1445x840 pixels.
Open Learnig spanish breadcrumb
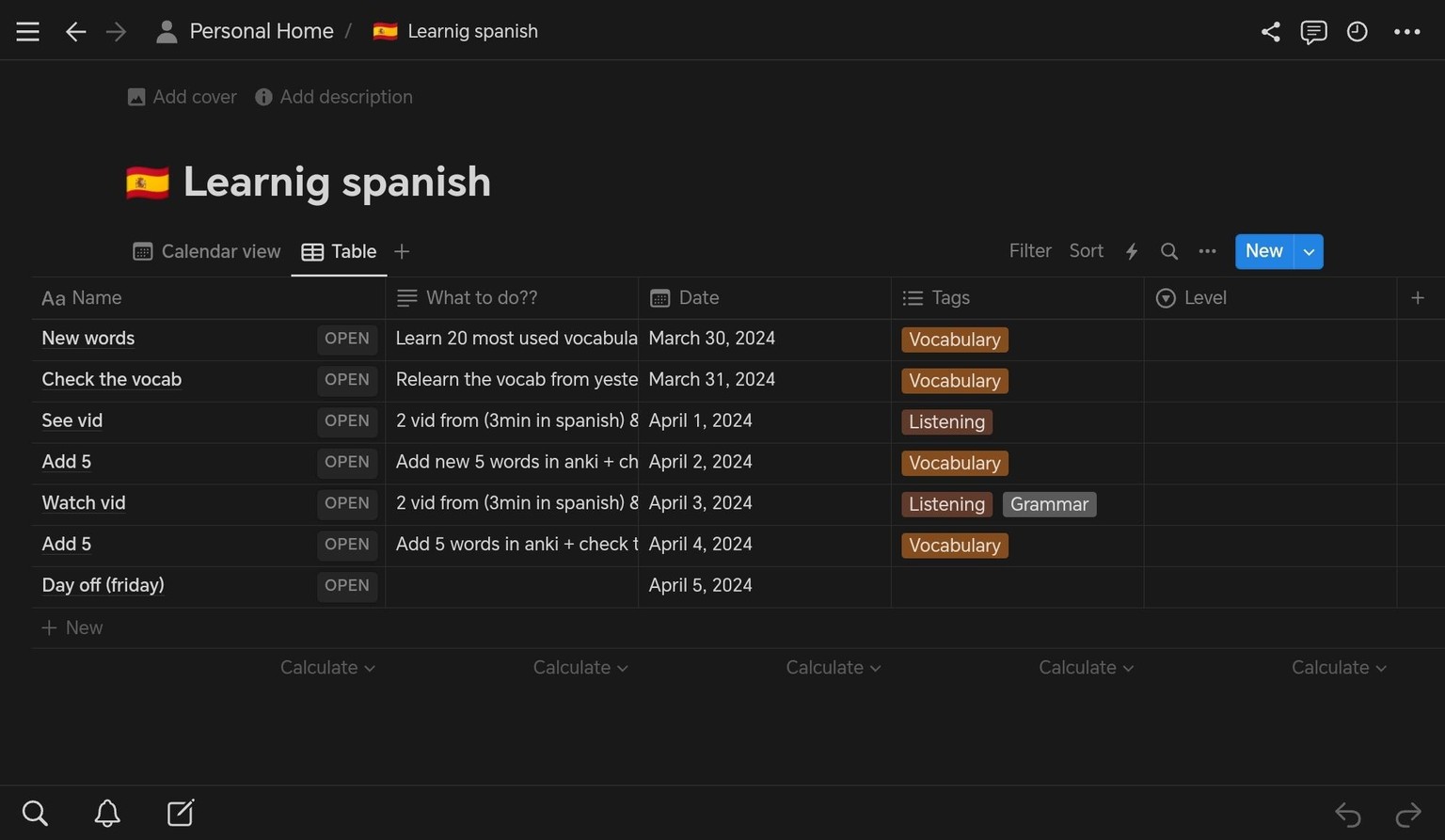pyautogui.click(x=455, y=31)
